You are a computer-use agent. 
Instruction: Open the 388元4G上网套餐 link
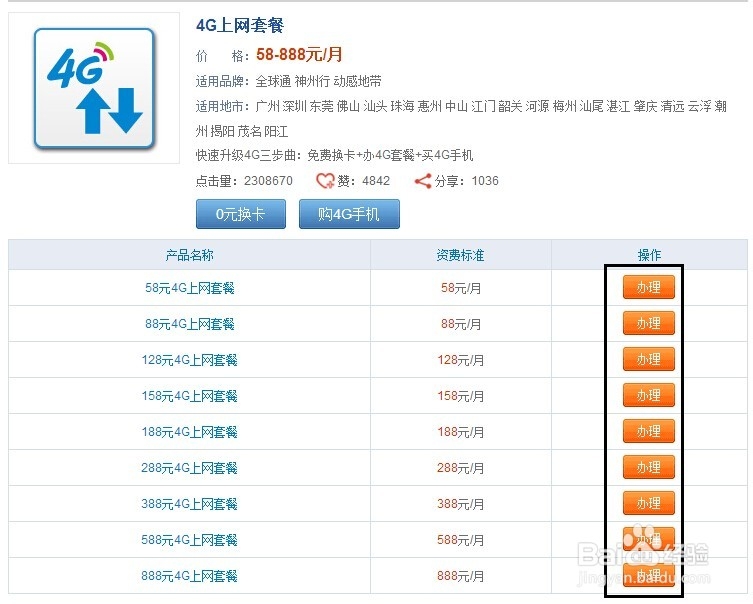point(190,504)
